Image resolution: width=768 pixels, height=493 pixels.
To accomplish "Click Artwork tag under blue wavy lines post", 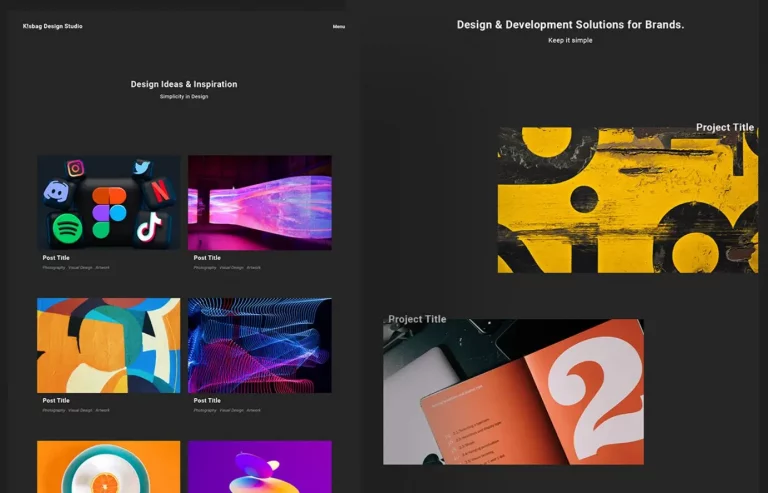I will click(x=254, y=410).
